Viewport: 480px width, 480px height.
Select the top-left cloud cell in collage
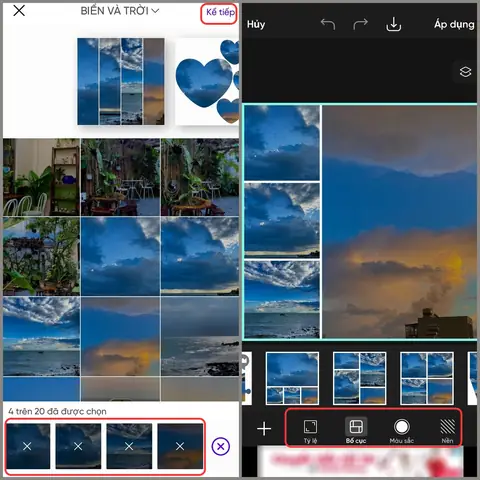(x=282, y=143)
